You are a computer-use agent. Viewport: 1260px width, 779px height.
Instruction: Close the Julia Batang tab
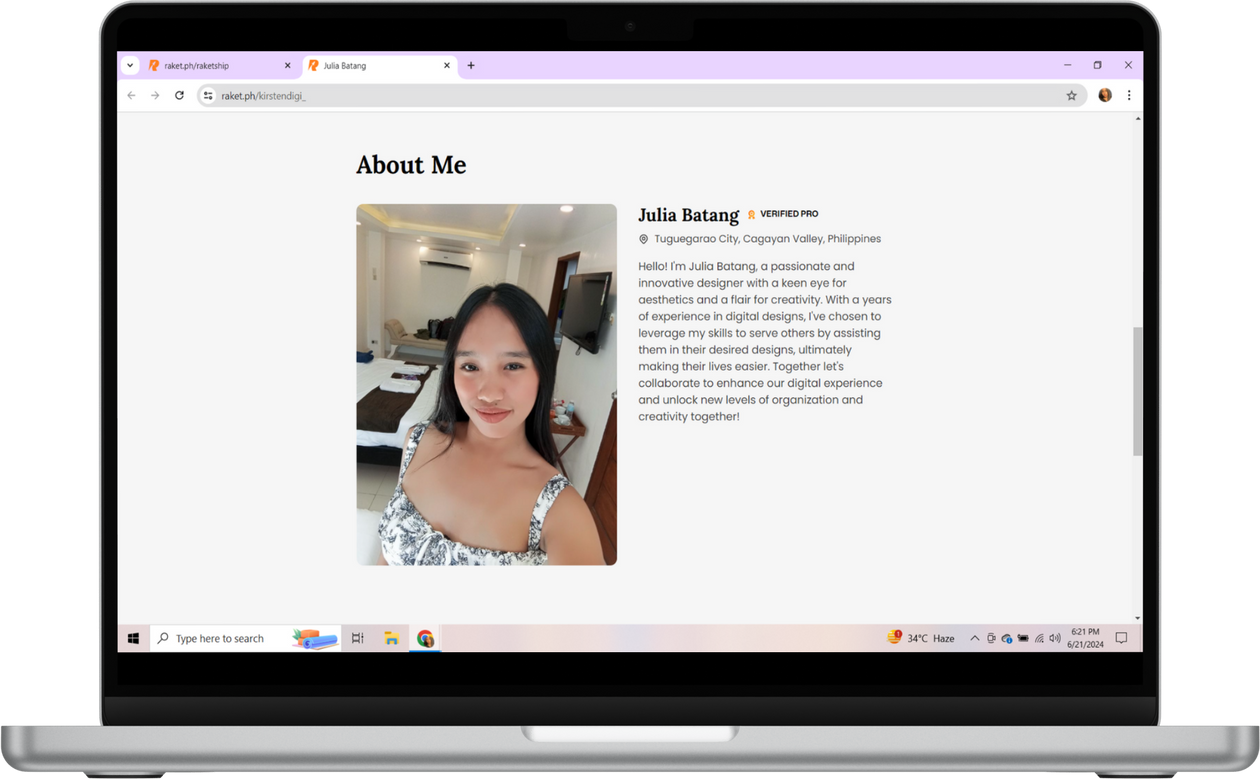[447, 66]
